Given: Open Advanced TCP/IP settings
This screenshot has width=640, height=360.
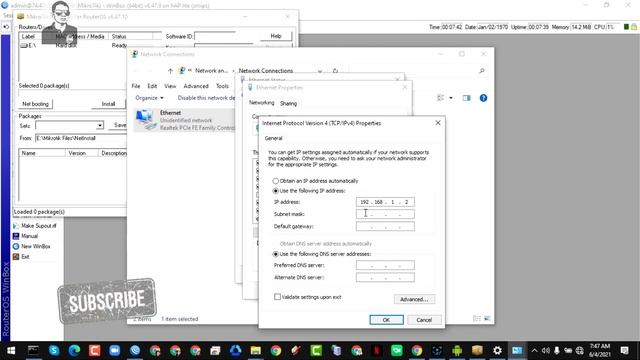Looking at the screenshot, I should 414,299.
